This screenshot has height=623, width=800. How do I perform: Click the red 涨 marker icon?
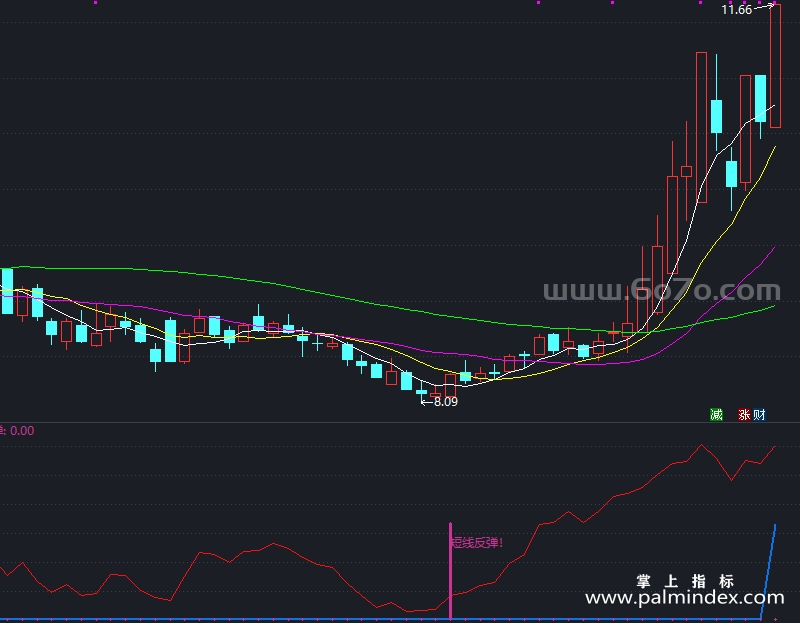tap(744, 414)
